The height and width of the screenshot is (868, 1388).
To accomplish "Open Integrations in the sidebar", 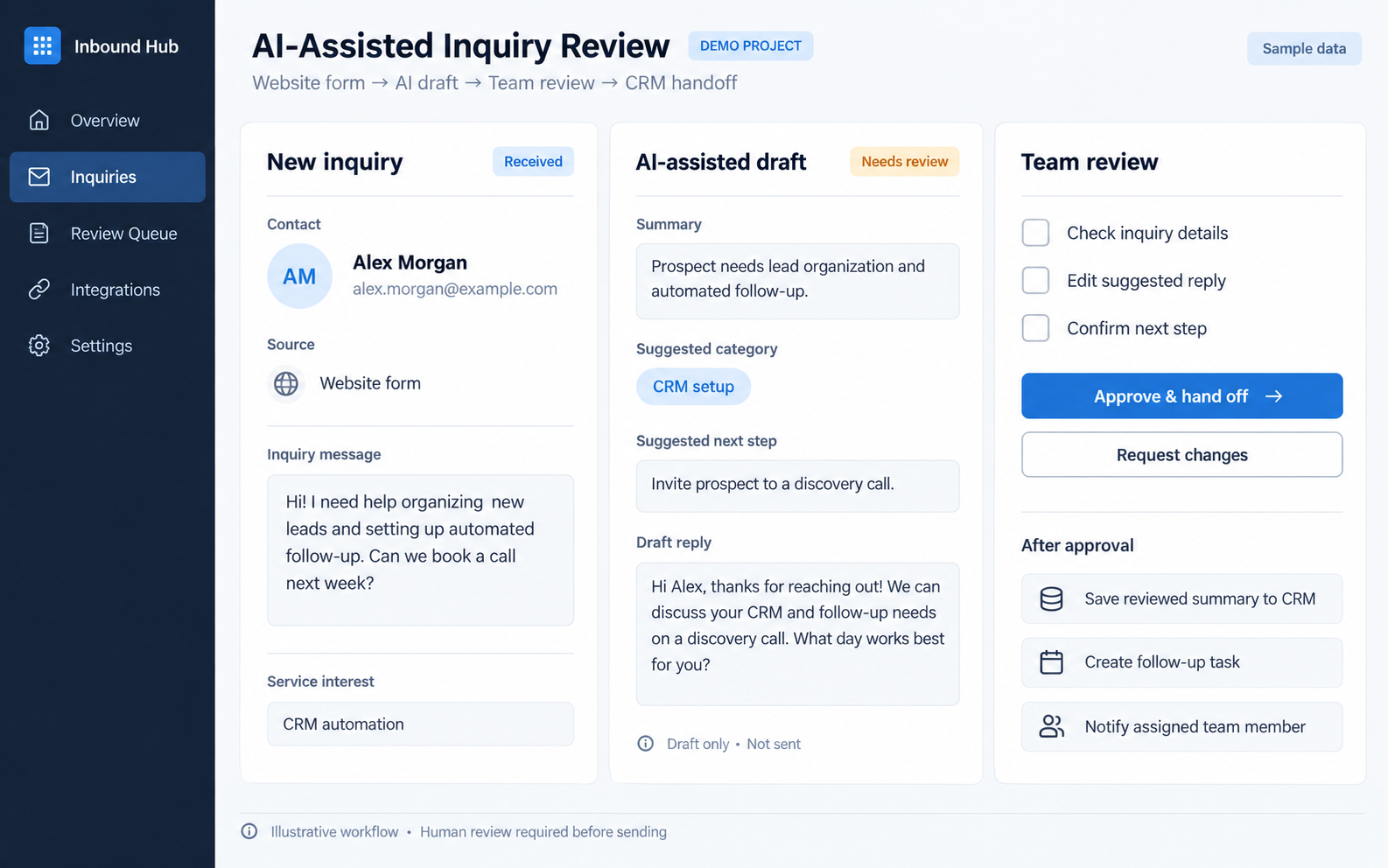I will point(108,290).
